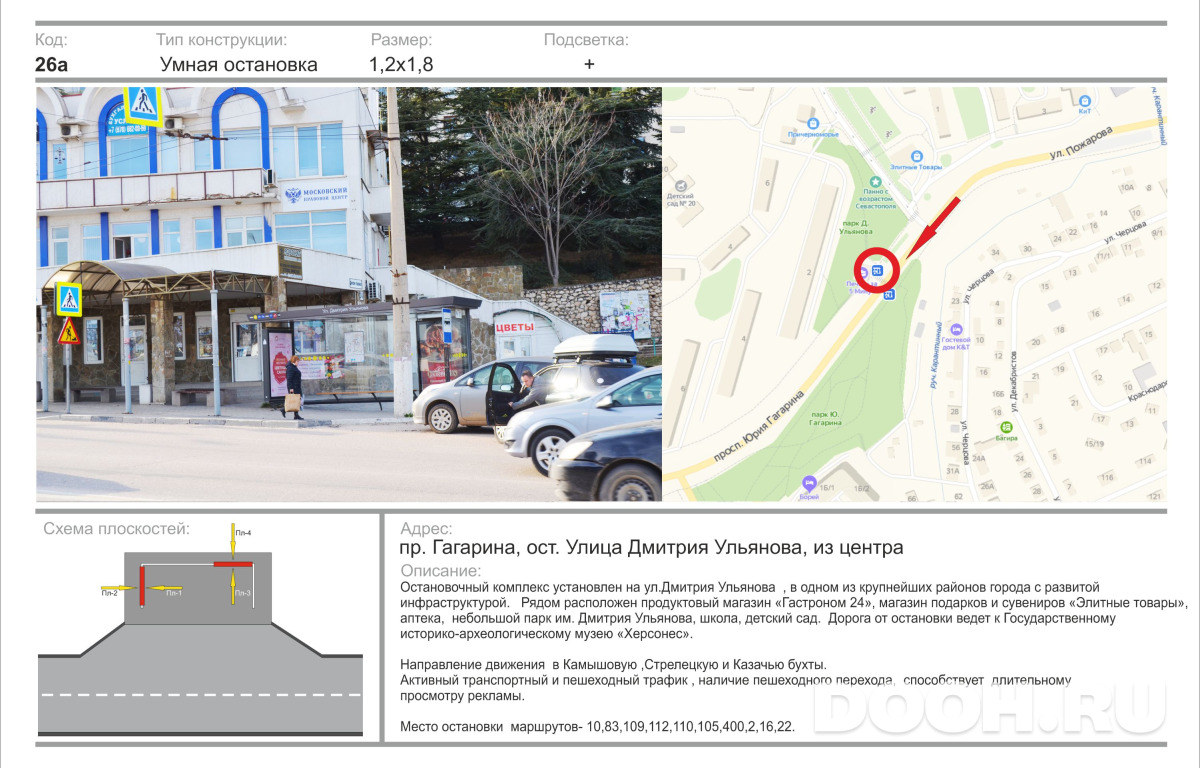Screen dimensions: 1200x768
Task: Click the bus stop icon inside red circle
Action: coord(877,270)
